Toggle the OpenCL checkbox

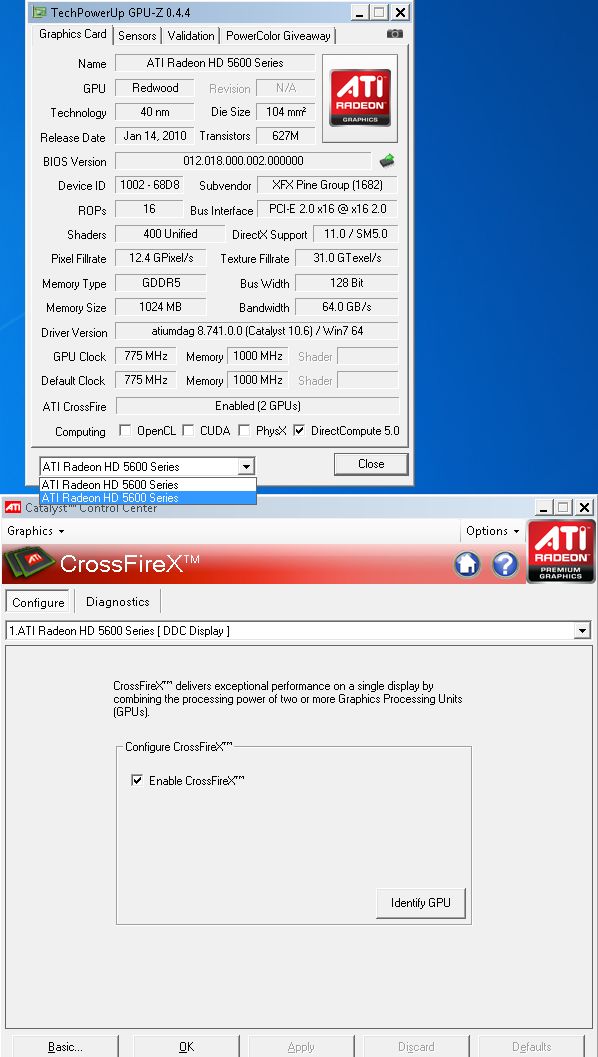tap(125, 430)
